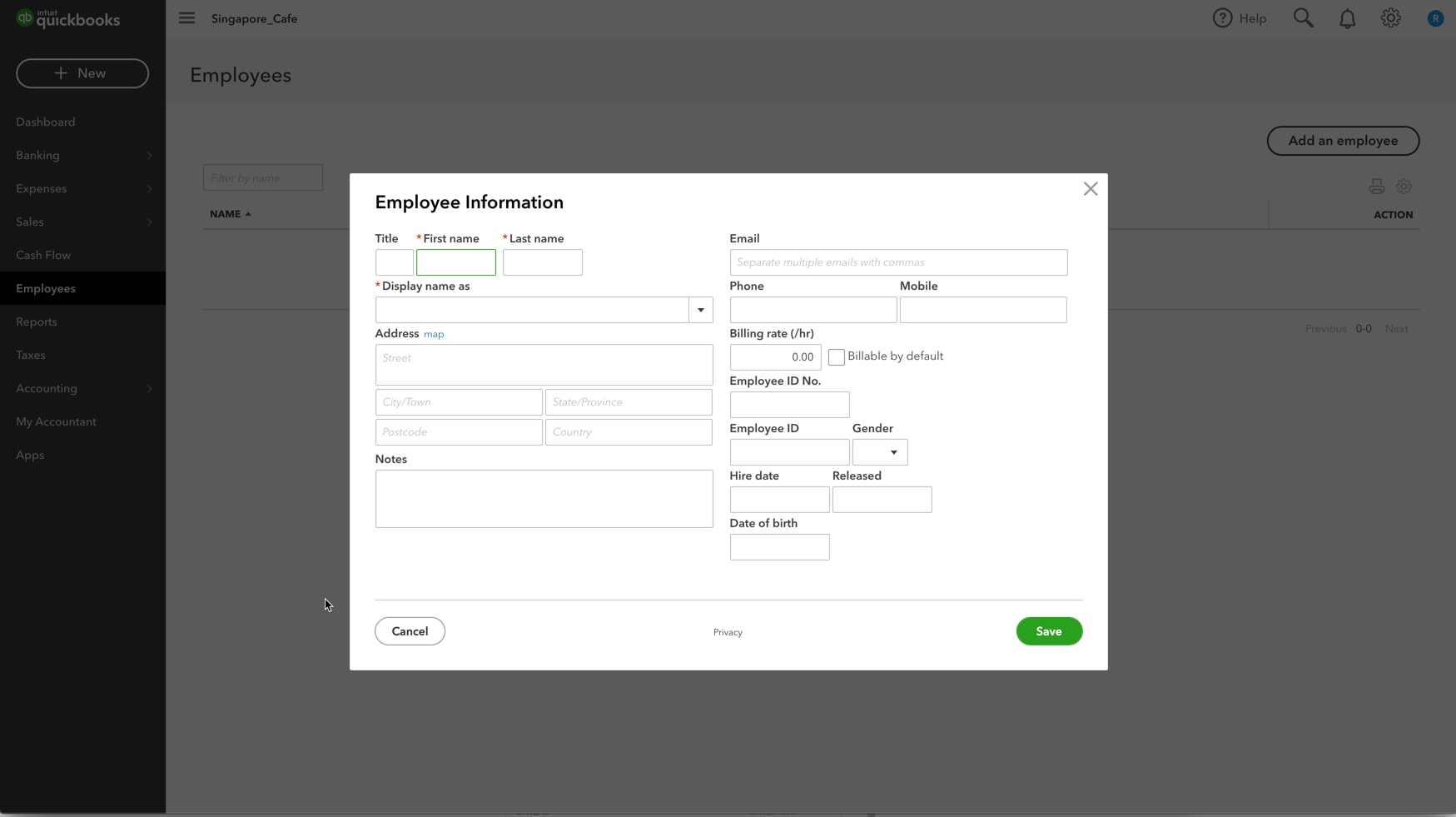Open the Display name as dropdown
Screen dimensions: 1456x817
(x=700, y=310)
